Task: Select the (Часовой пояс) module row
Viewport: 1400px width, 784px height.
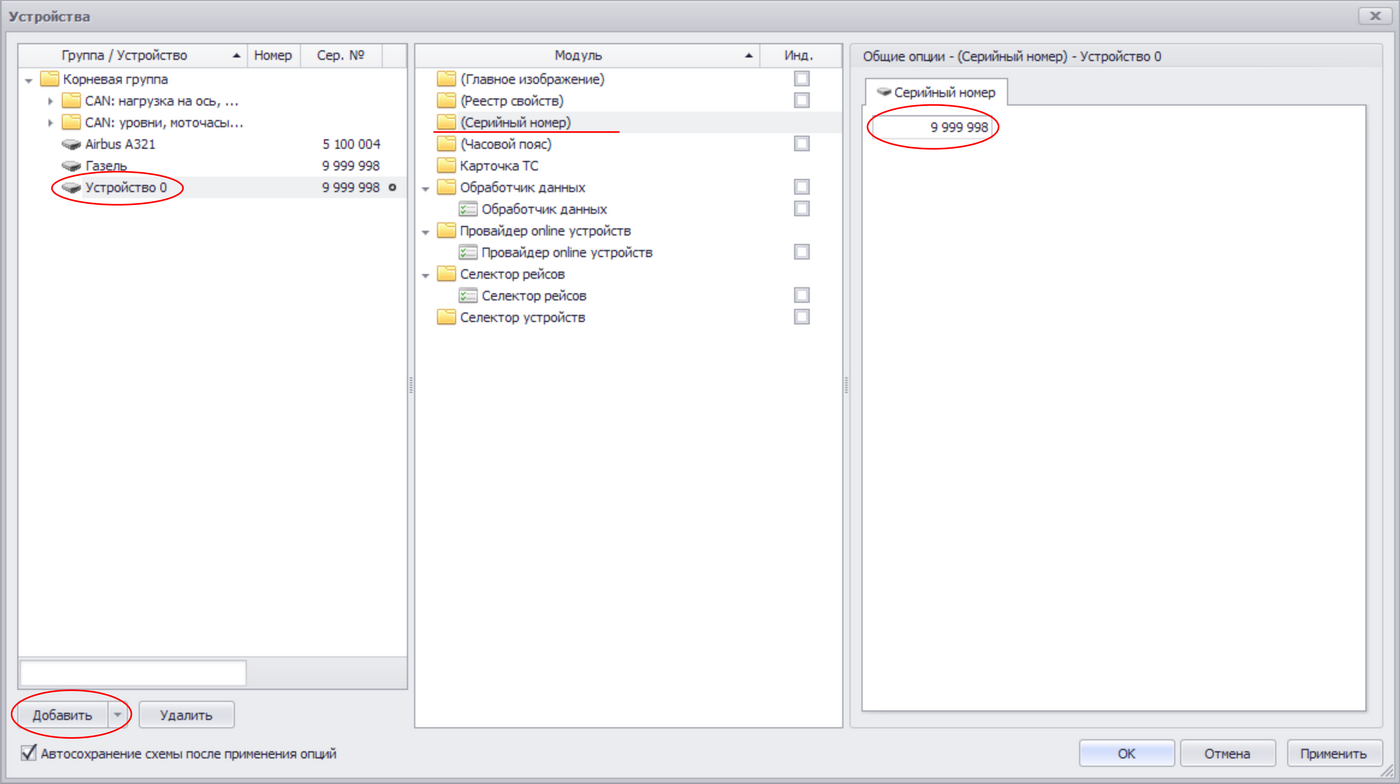Action: tap(628, 144)
